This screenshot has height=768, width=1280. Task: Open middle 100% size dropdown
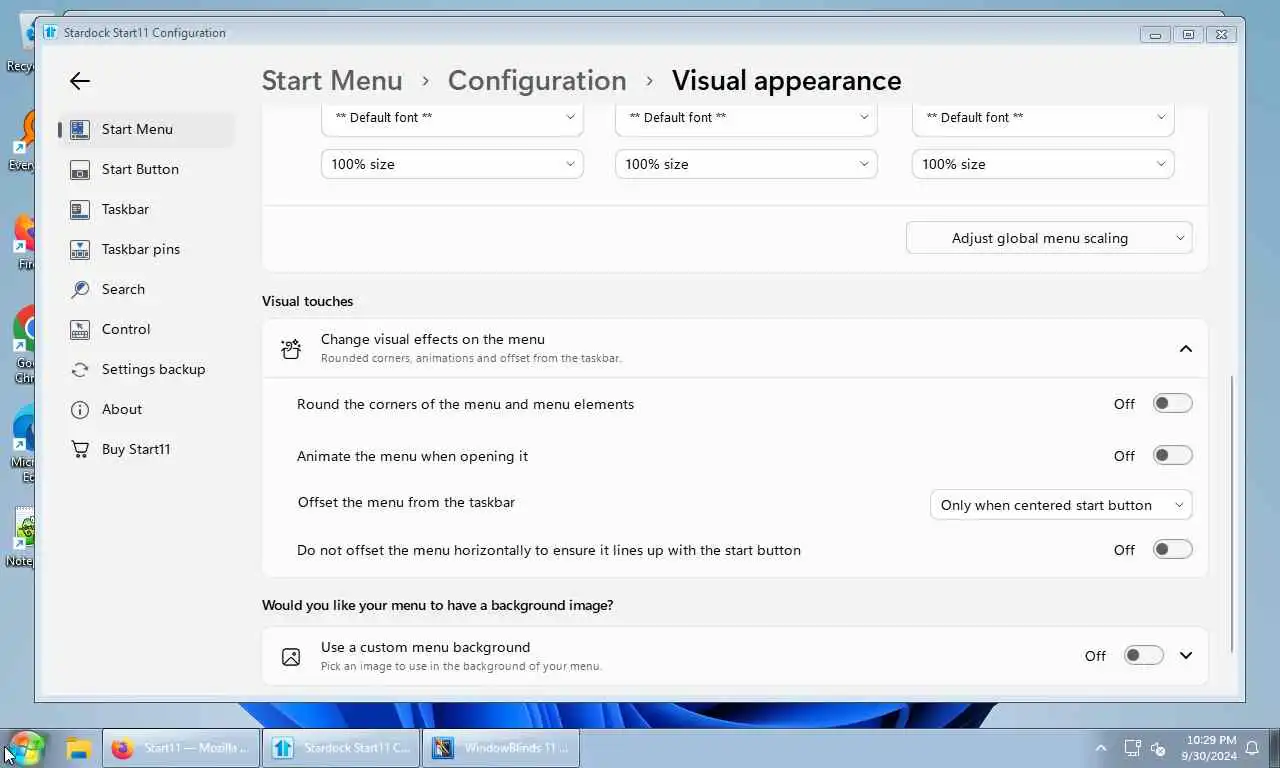coord(746,164)
